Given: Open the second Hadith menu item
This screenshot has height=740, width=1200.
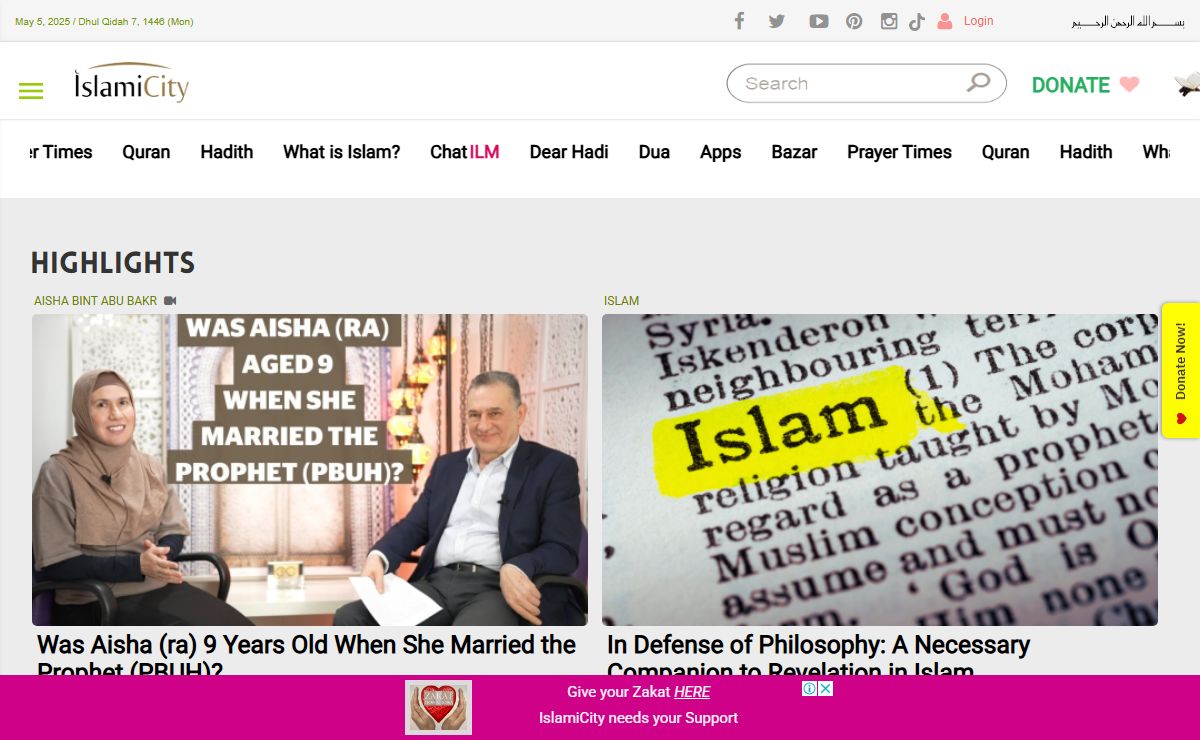Looking at the screenshot, I should coord(1086,152).
